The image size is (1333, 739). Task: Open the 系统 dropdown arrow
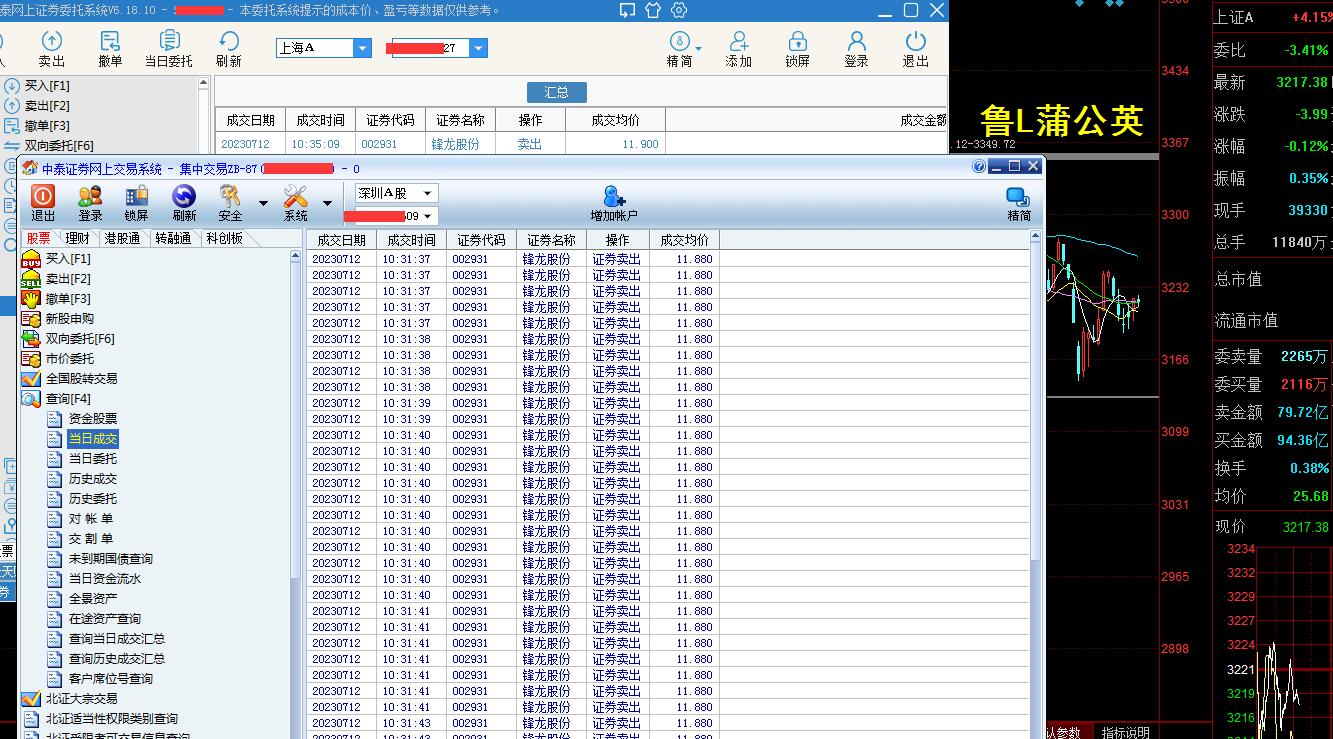327,203
